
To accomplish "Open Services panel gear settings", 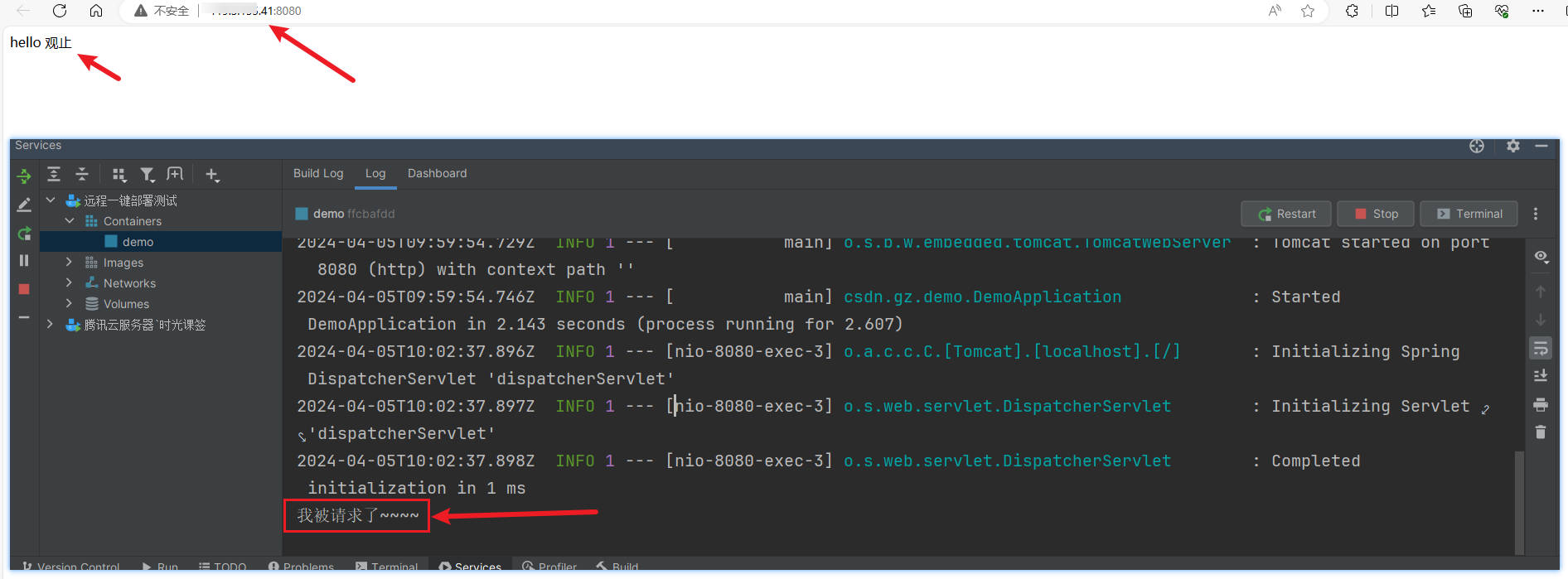I will point(1513,146).
